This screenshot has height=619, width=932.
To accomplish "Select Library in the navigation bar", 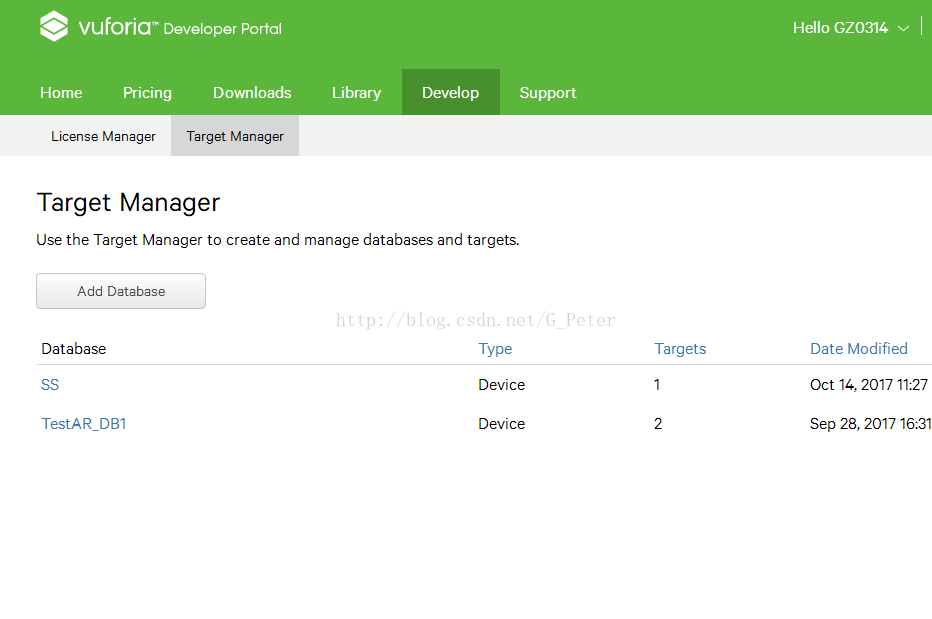I will click(x=356, y=93).
